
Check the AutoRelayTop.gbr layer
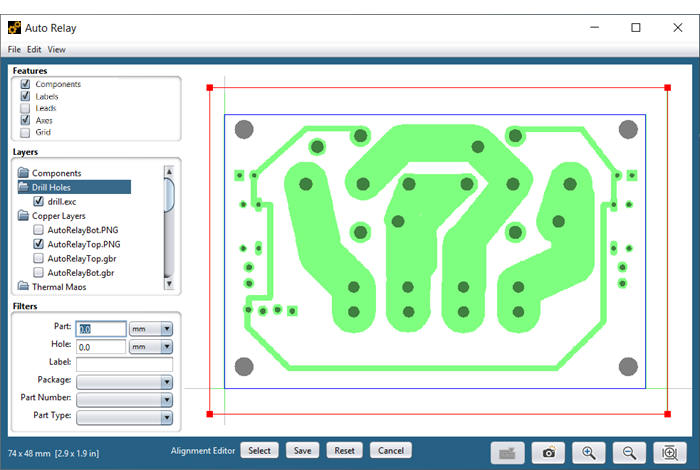pyautogui.click(x=39, y=258)
